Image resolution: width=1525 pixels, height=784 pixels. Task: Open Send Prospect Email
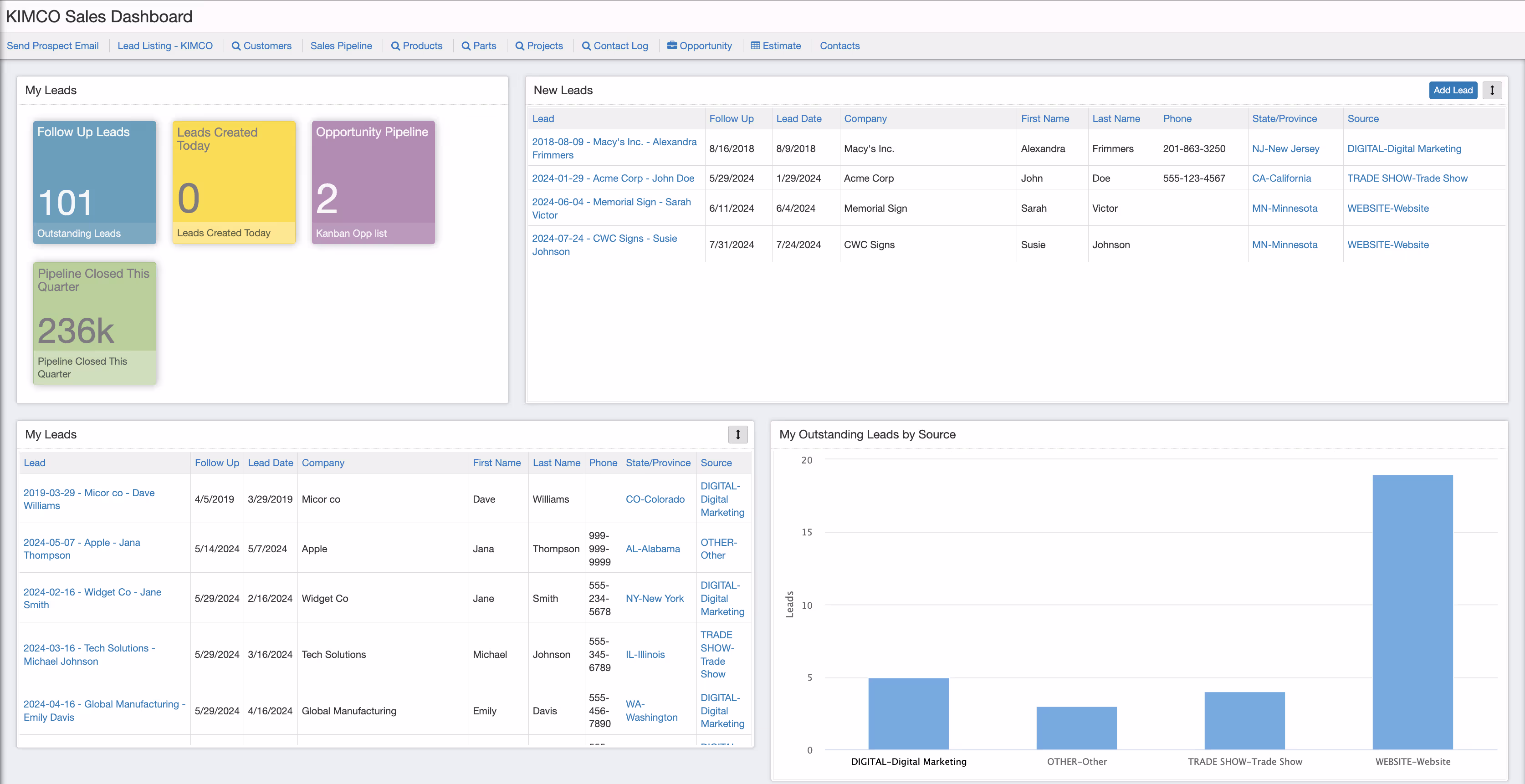52,46
